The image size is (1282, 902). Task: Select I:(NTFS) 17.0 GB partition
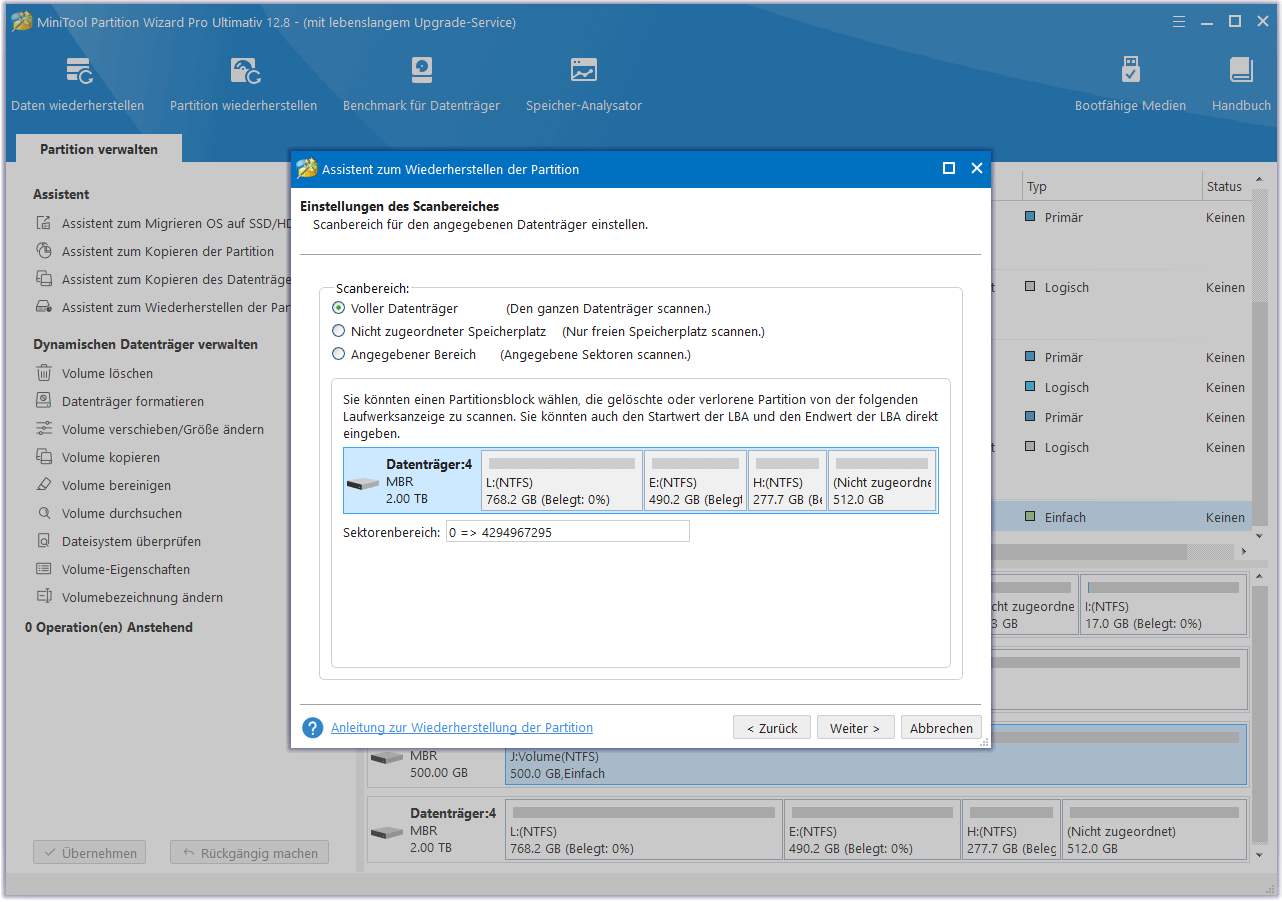point(1163,605)
